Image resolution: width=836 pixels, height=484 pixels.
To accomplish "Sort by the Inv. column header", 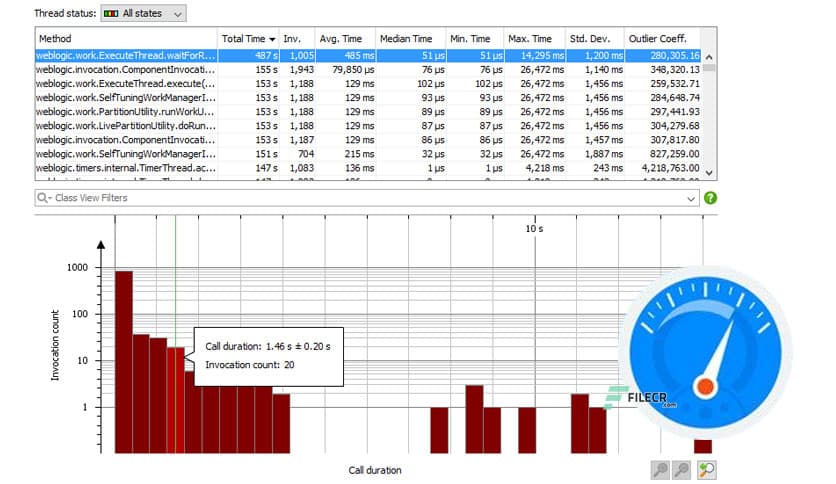I will click(296, 38).
